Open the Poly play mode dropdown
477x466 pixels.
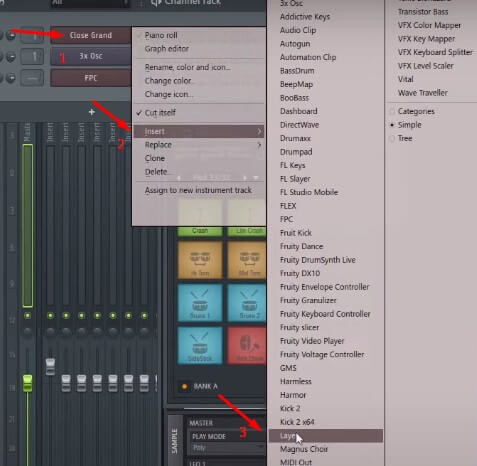[x=227, y=448]
